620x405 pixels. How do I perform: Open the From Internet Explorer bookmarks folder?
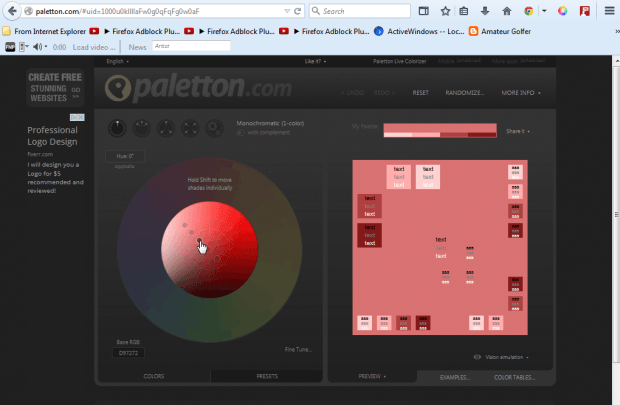44,31
